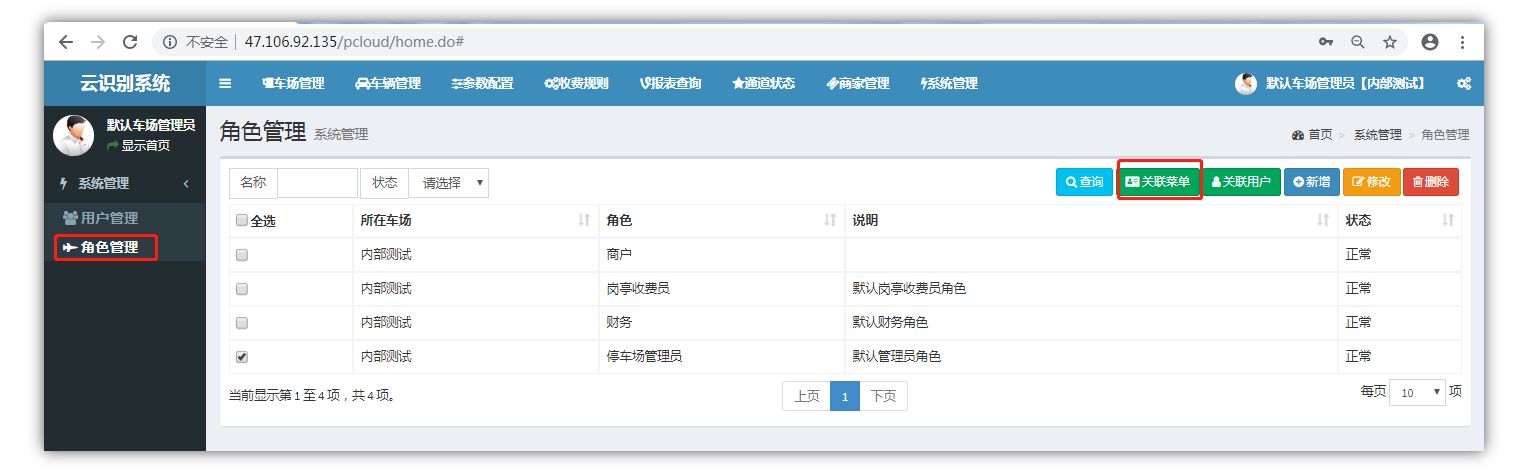Open the 收费规则 top menu
Image resolution: width=1529 pixels, height=473 pixels.
576,84
